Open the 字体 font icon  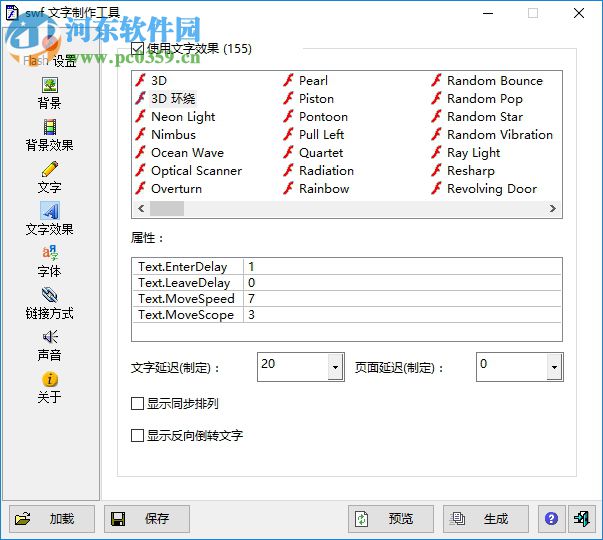[50, 253]
